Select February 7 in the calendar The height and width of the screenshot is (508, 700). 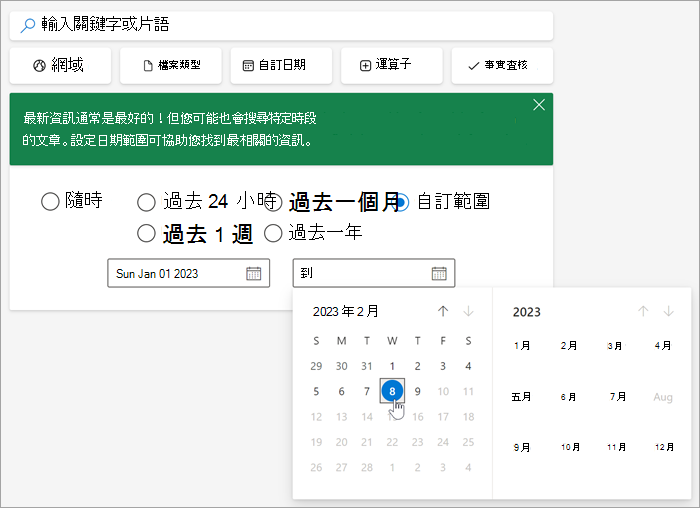(x=367, y=391)
